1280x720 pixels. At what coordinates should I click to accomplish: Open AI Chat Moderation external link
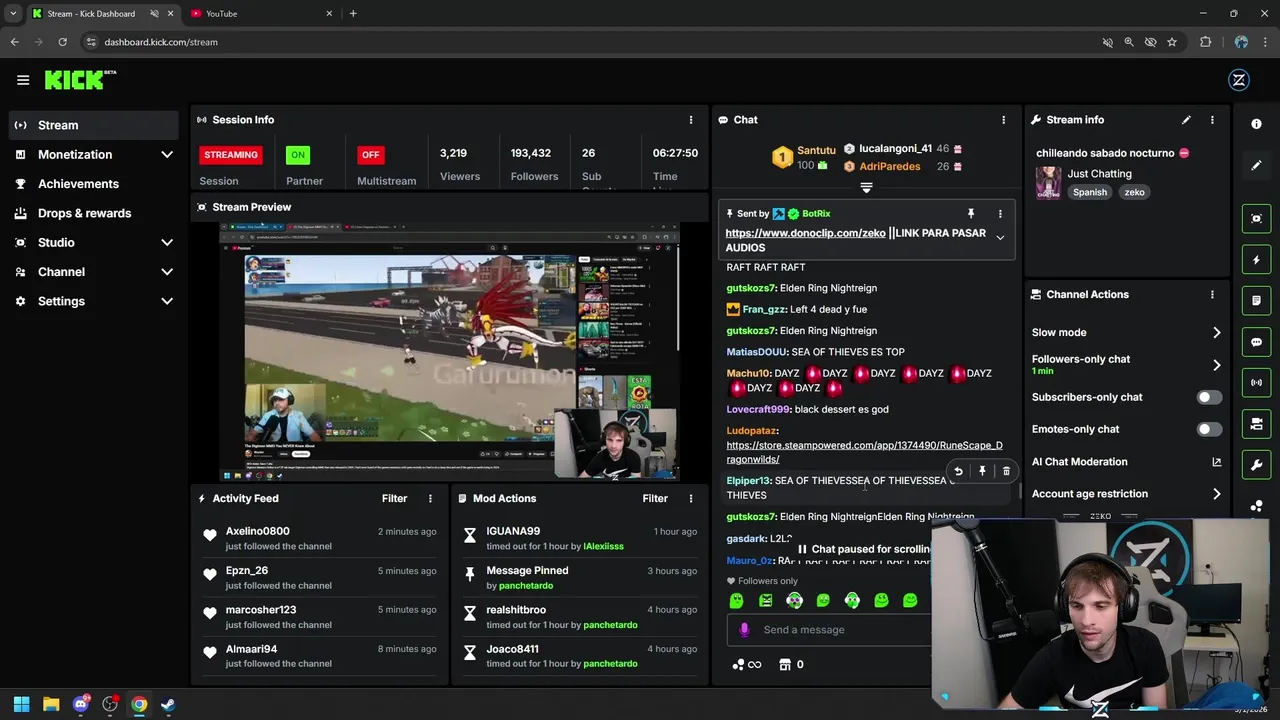(1216, 462)
